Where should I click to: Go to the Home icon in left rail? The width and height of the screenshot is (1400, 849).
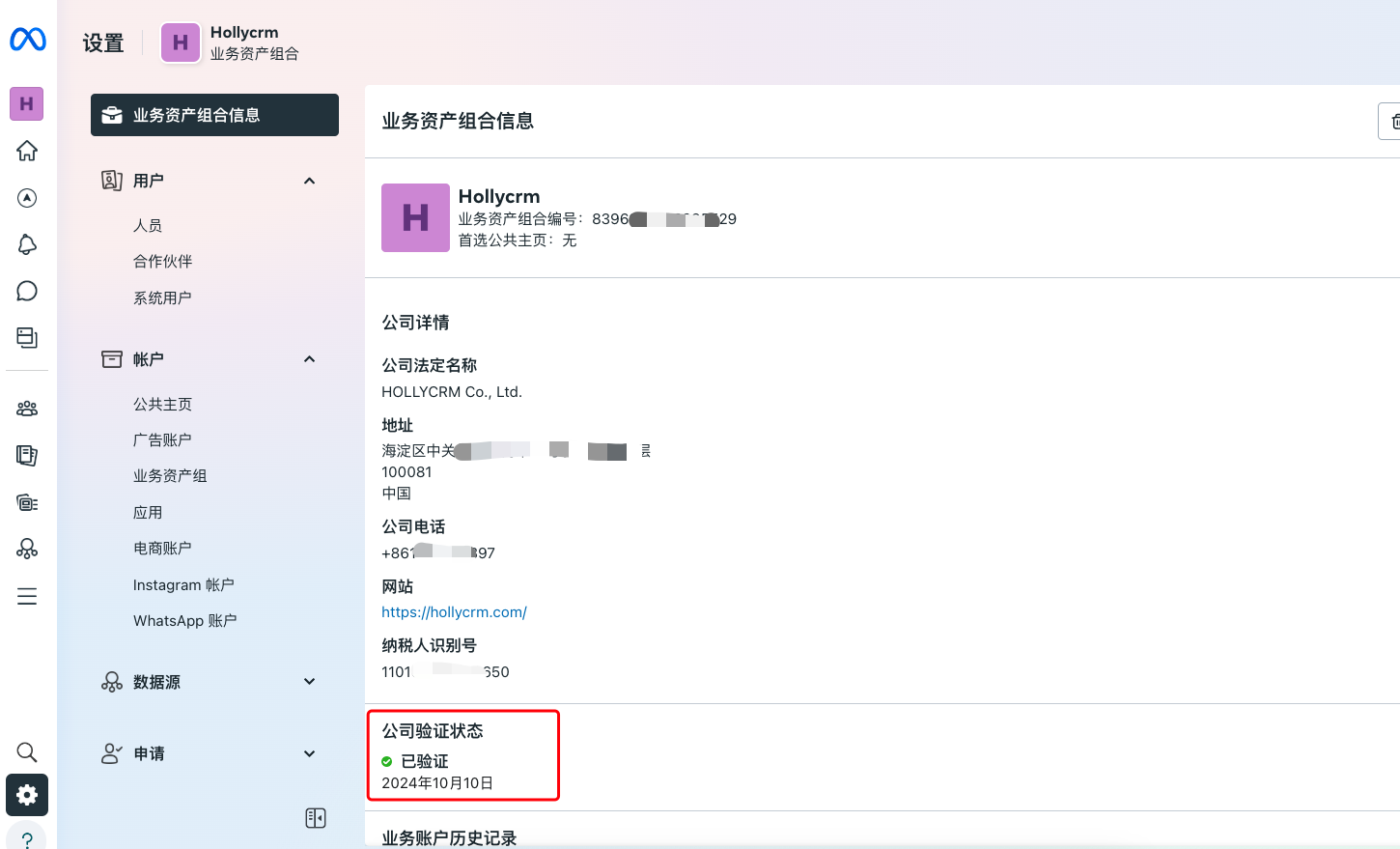point(27,151)
